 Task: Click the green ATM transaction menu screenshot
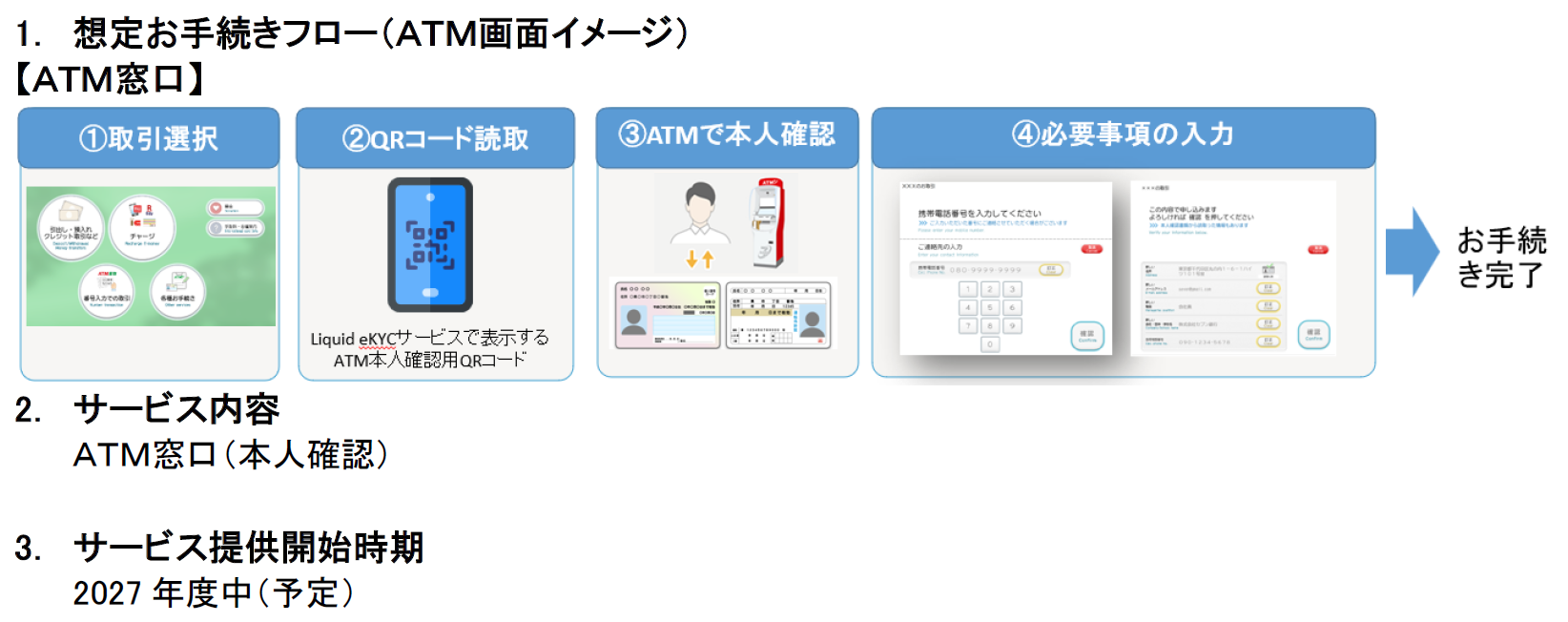151,257
